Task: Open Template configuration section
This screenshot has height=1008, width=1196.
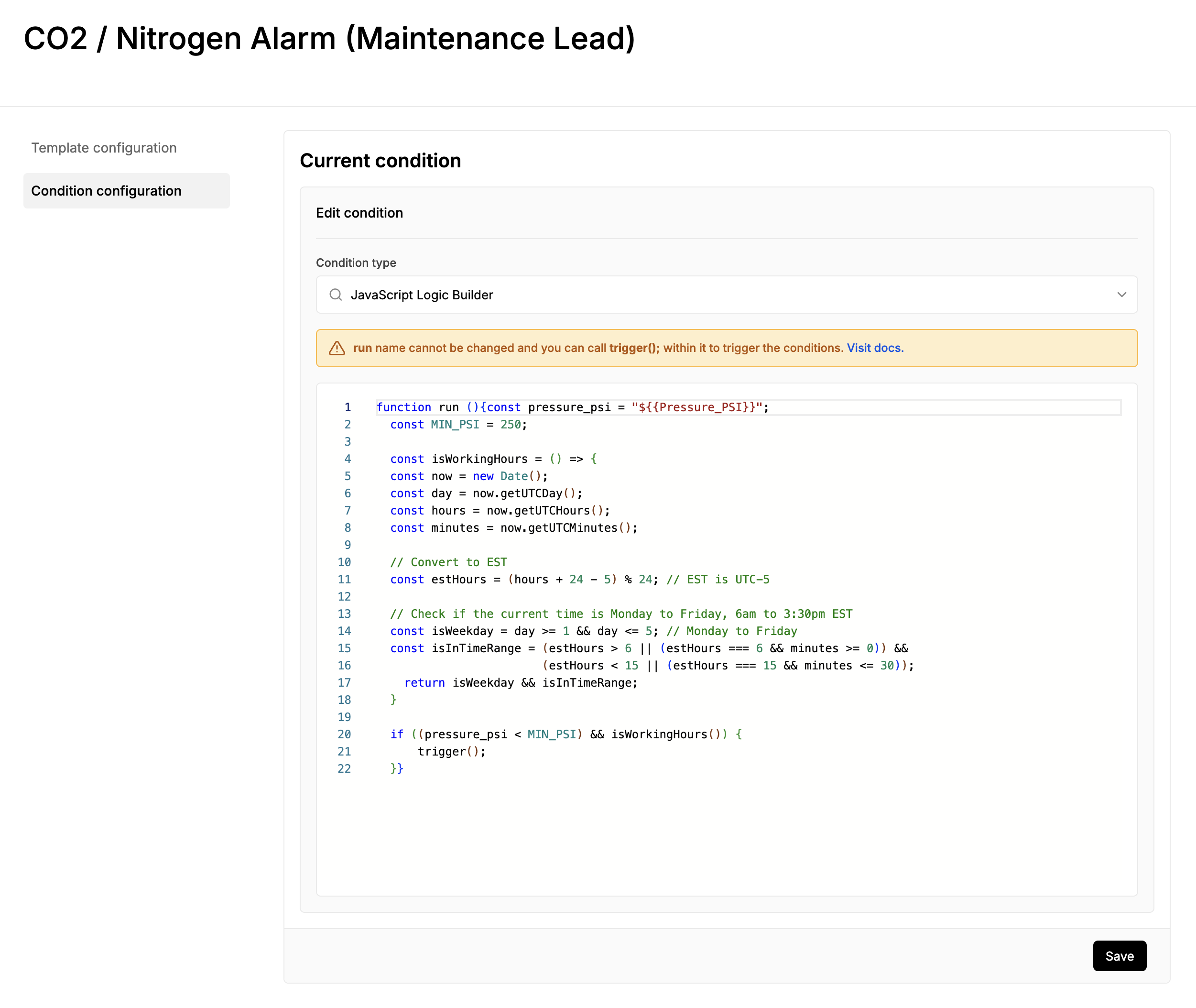Action: (104, 148)
